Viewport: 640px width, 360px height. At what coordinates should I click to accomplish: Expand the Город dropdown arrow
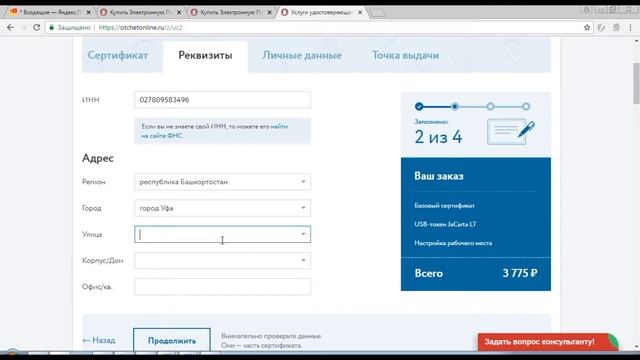click(303, 208)
